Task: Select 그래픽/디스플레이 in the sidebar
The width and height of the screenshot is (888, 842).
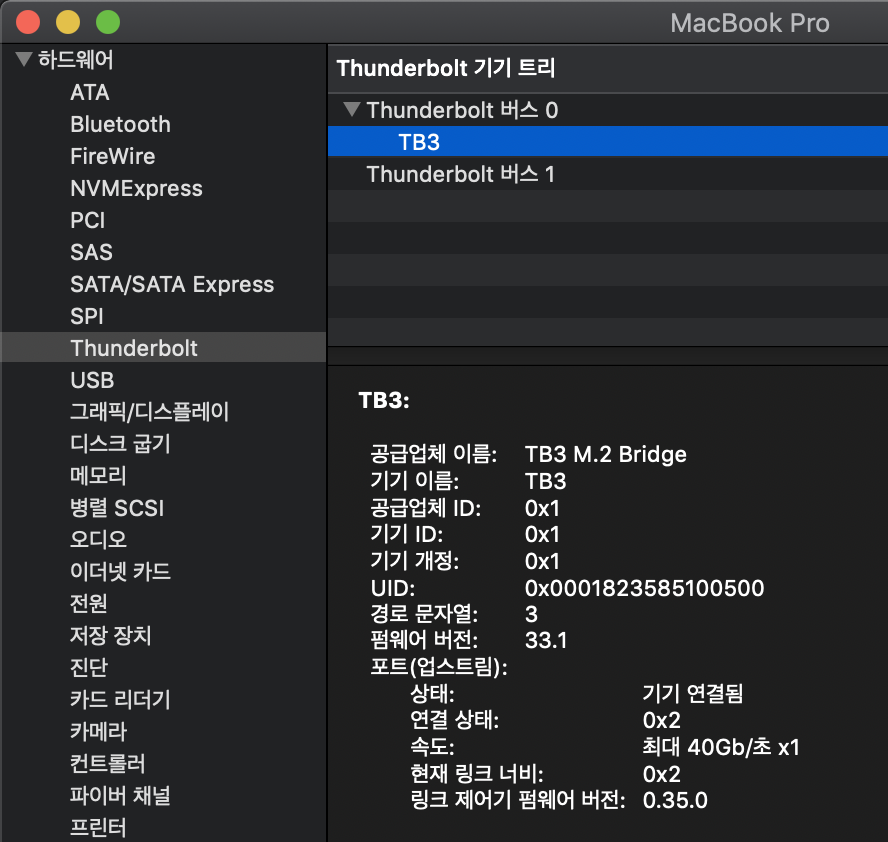Action: pos(149,412)
